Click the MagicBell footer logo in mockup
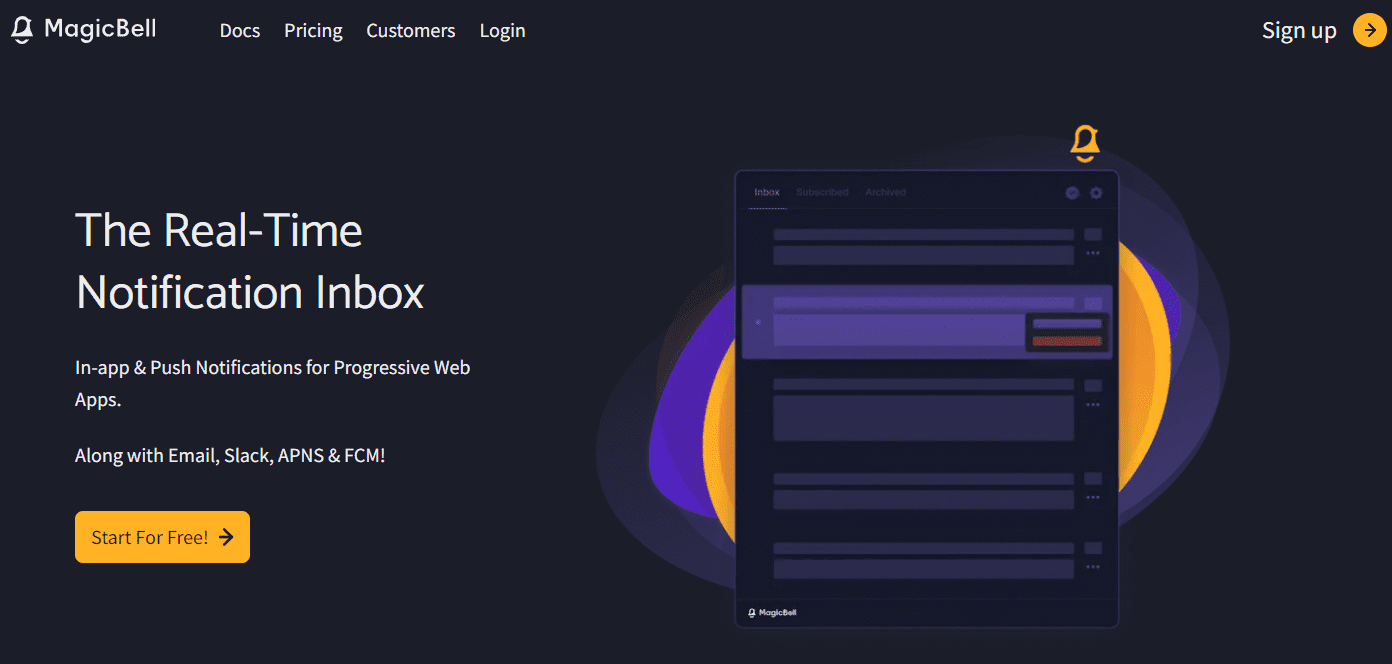Screen dimensions: 1392x664 point(772,612)
